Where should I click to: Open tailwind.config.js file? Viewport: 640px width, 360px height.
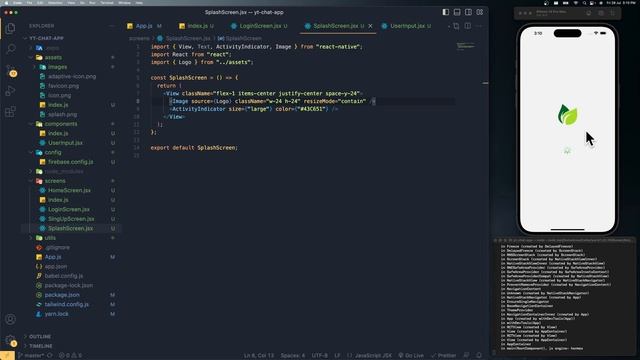pyautogui.click(x=67, y=304)
